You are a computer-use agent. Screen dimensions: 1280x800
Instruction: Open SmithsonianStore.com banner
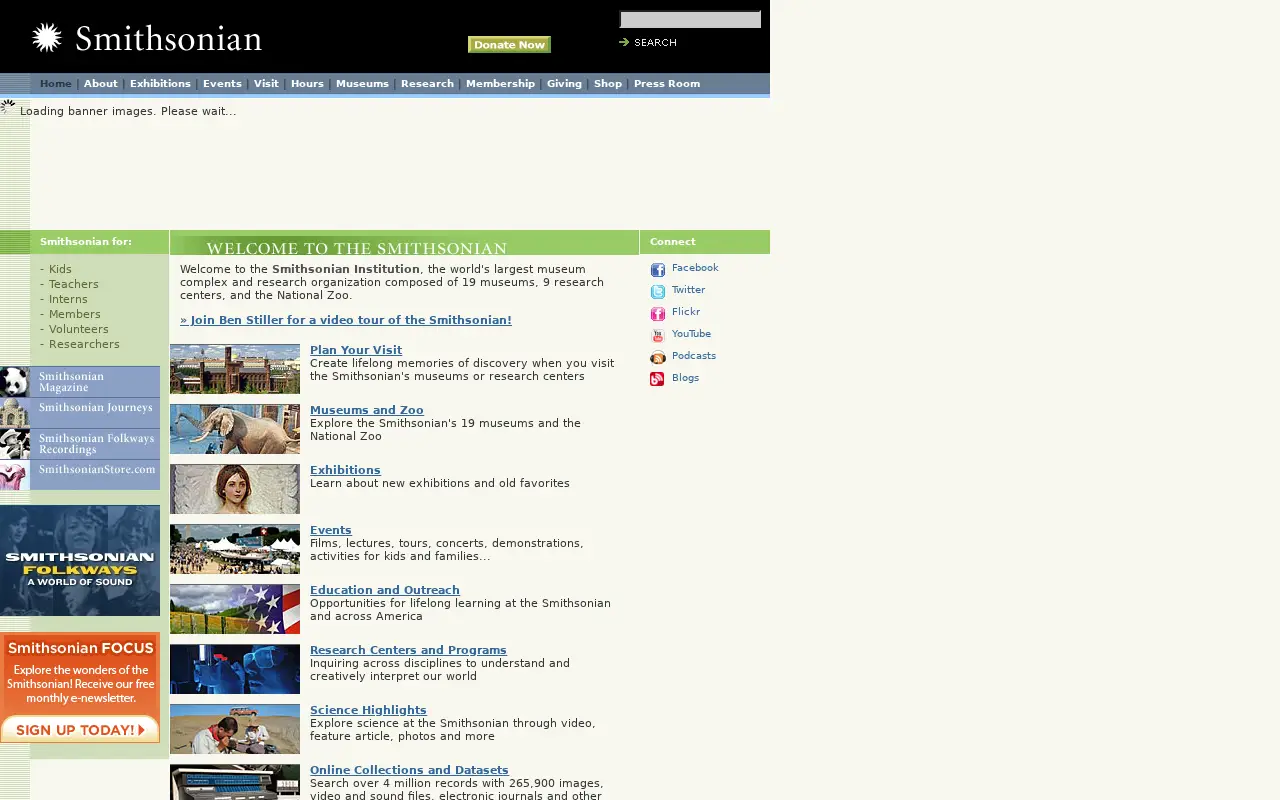click(80, 475)
